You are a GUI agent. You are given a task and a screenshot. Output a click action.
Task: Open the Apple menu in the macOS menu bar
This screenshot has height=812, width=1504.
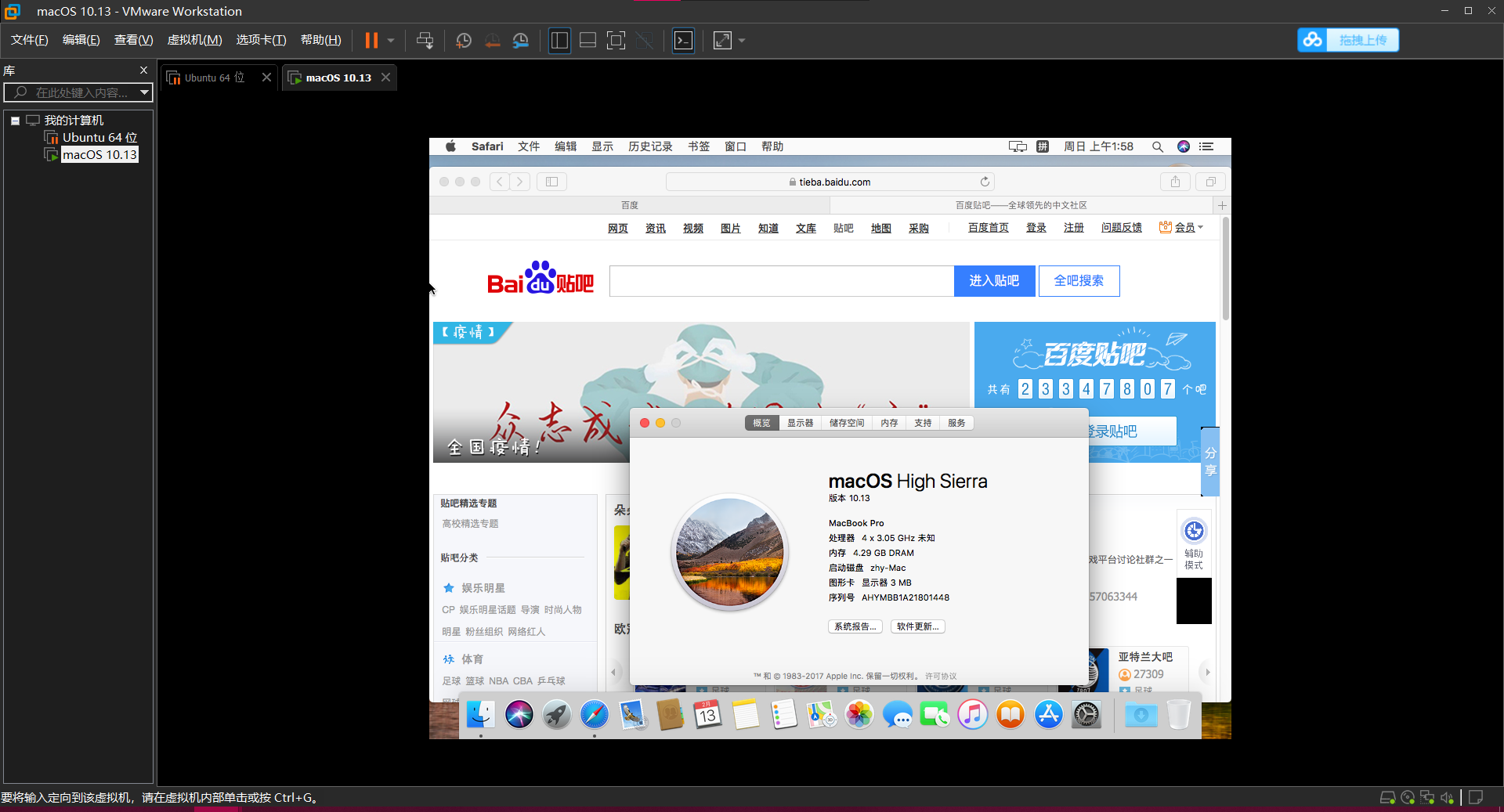450,146
